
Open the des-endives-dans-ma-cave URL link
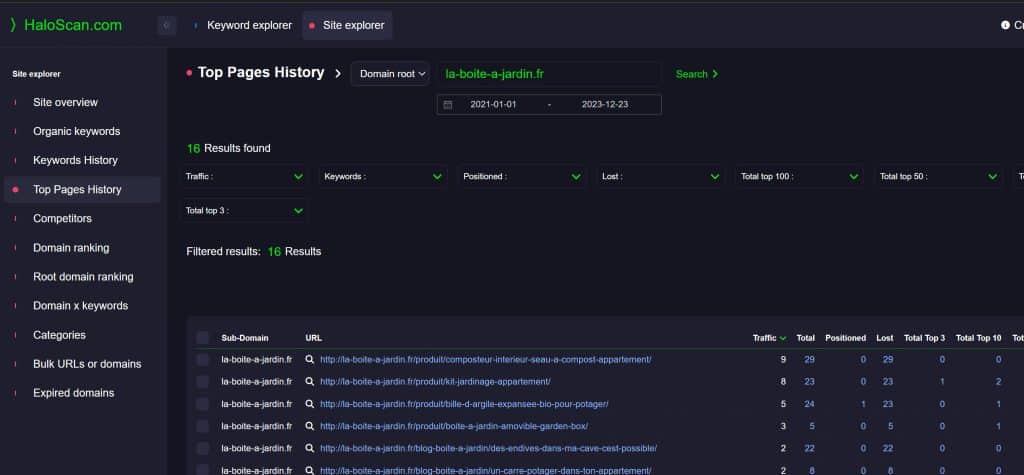[x=488, y=448]
